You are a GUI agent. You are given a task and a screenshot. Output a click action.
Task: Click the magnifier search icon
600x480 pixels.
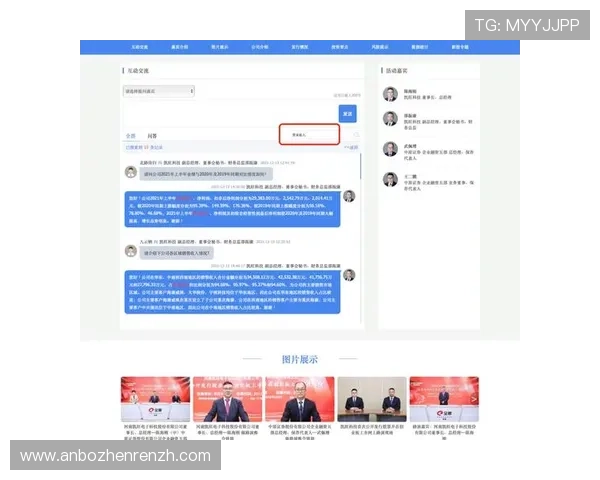356,135
